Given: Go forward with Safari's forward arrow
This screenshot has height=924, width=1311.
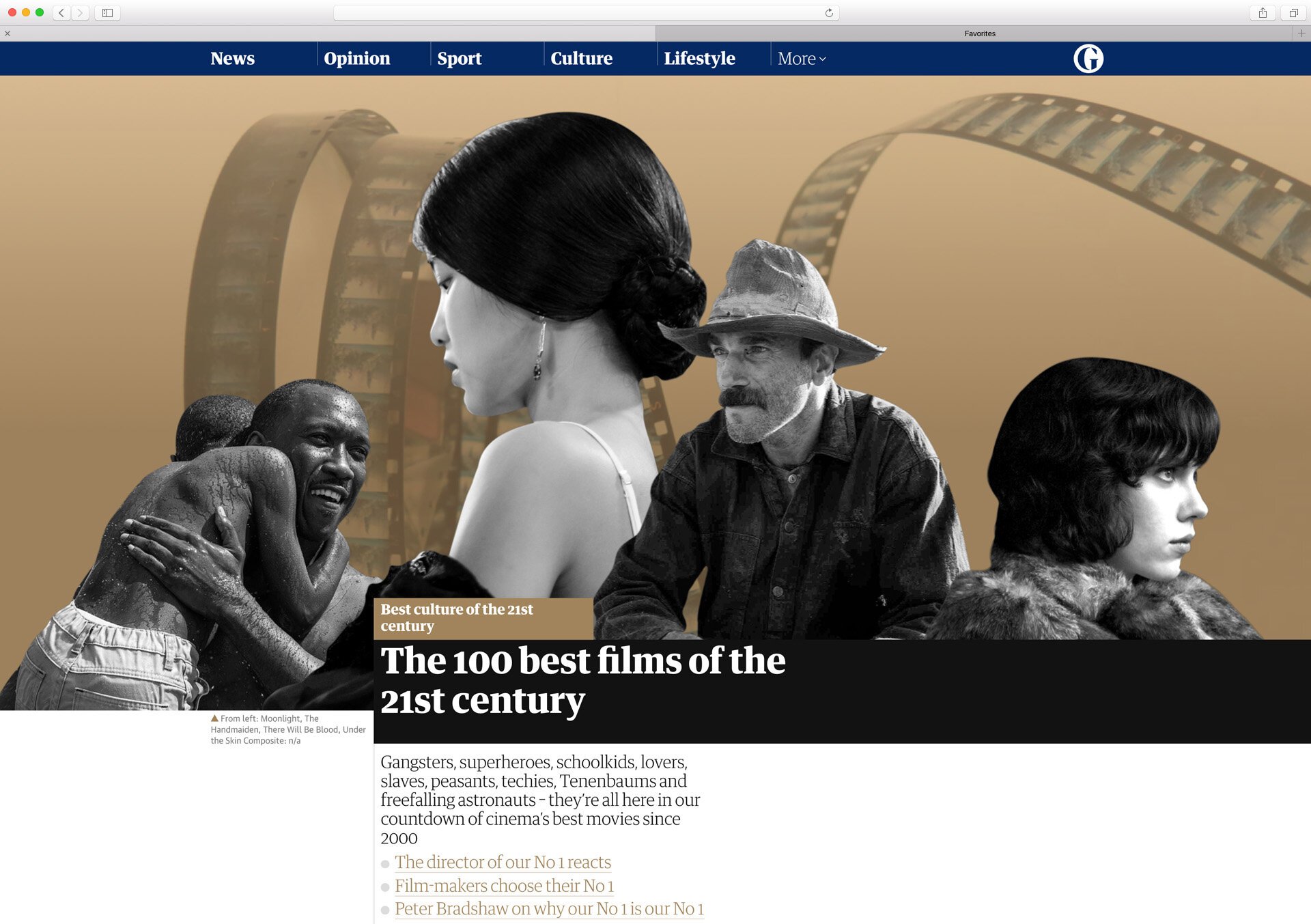Looking at the screenshot, I should [x=80, y=13].
